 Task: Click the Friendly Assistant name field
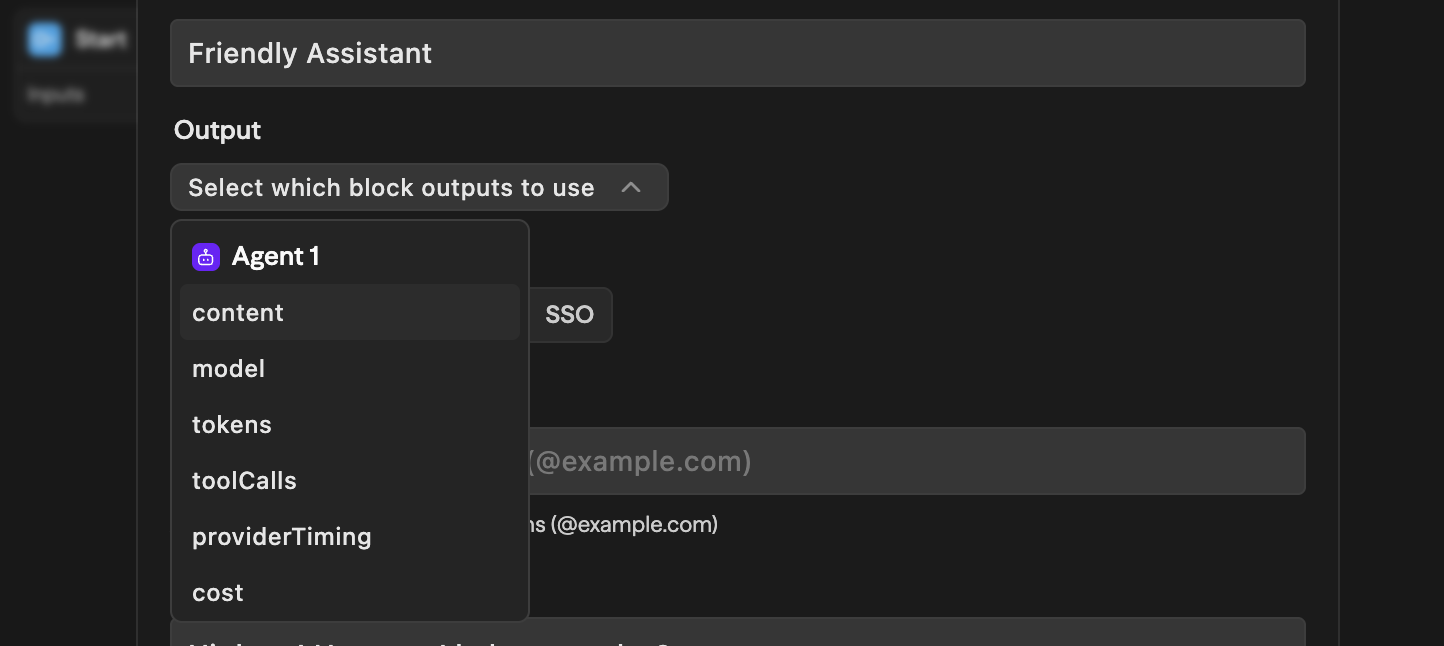click(738, 53)
